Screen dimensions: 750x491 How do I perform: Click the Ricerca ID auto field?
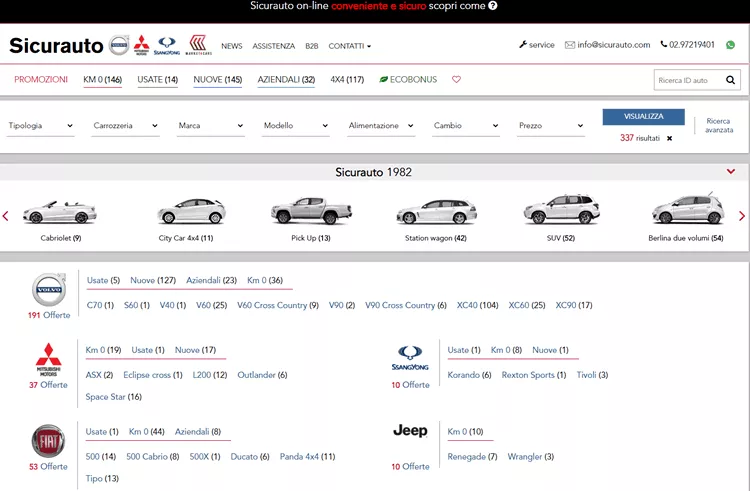[x=688, y=80]
